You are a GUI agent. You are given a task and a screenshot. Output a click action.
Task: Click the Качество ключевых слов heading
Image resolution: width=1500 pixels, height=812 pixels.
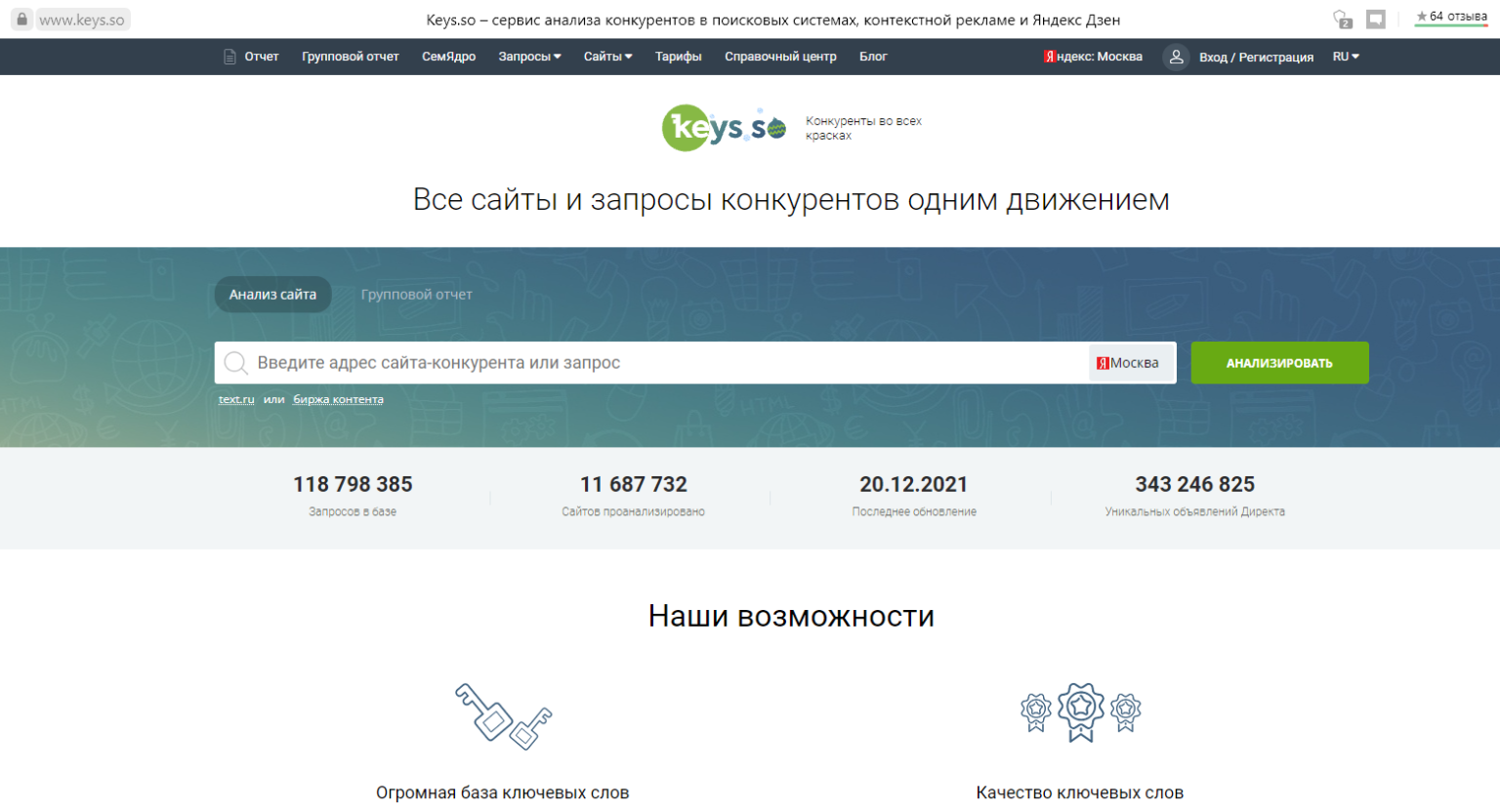click(x=1080, y=792)
